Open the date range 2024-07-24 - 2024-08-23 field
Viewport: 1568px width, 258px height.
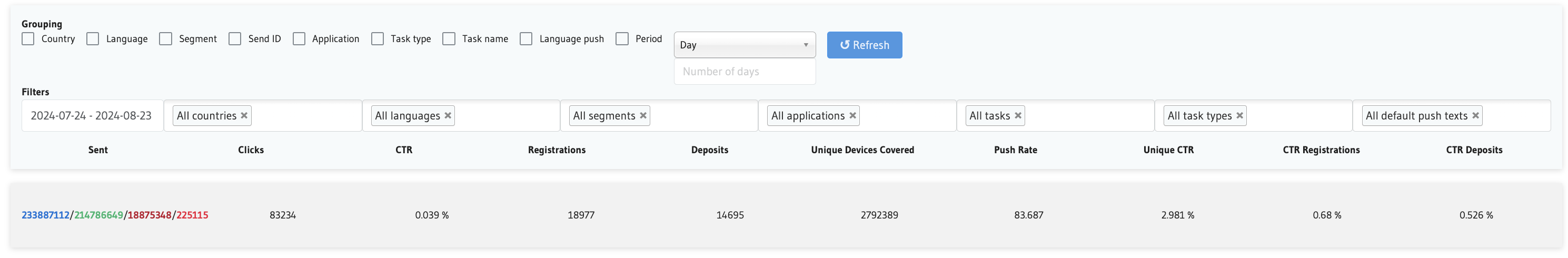tap(93, 116)
